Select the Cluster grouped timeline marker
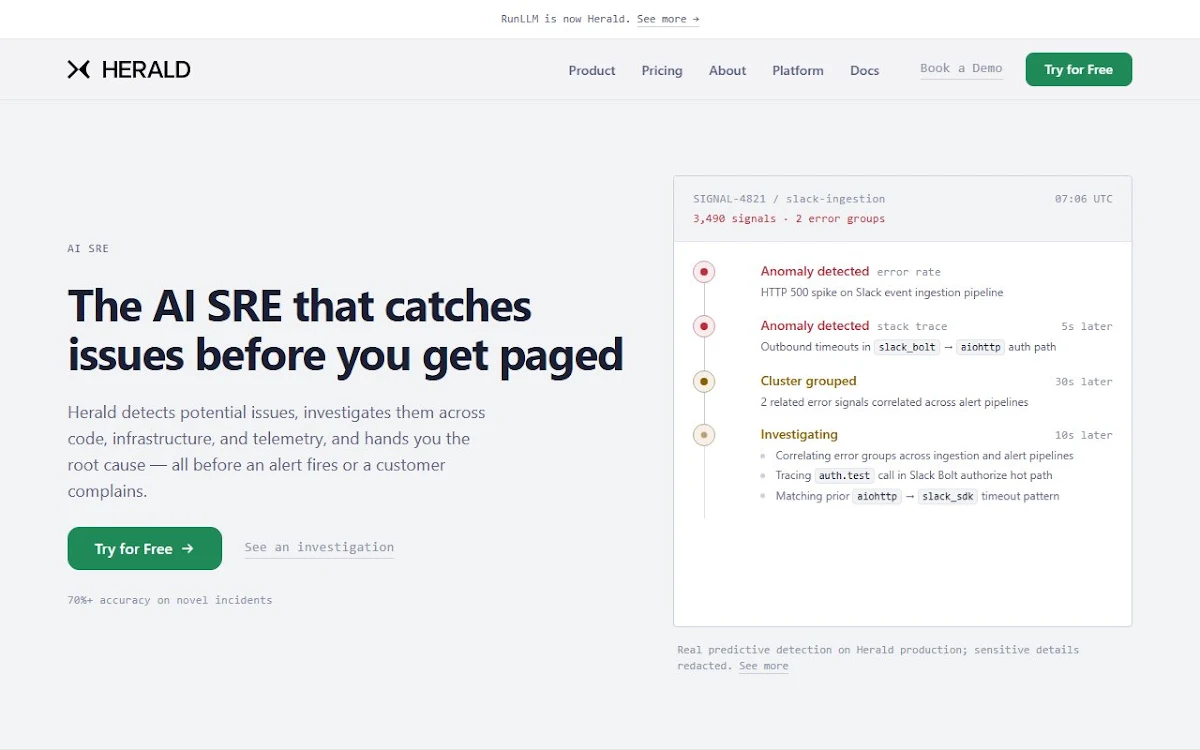Viewport: 1200px width, 750px height. coord(704,381)
